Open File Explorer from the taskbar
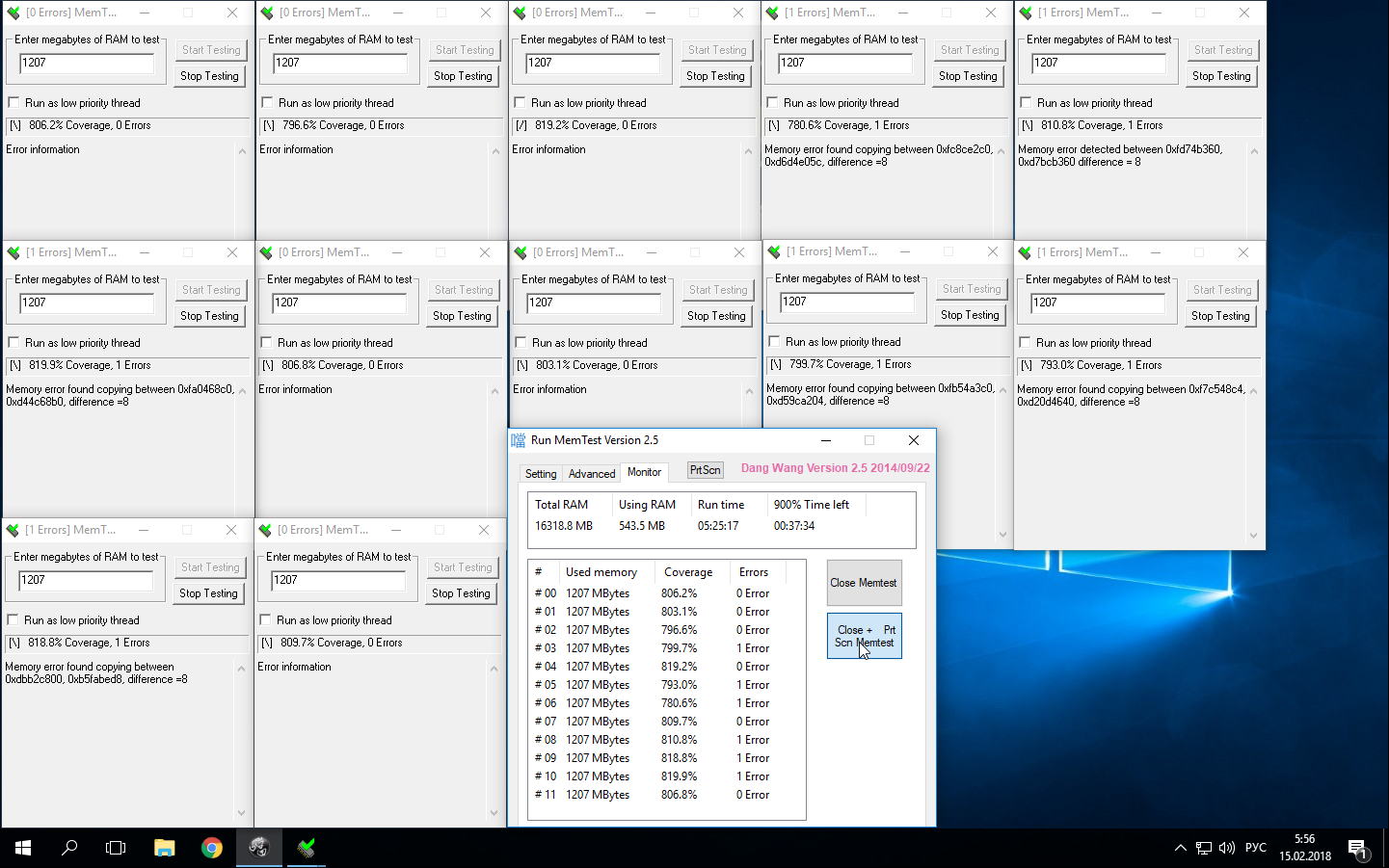 point(165,848)
